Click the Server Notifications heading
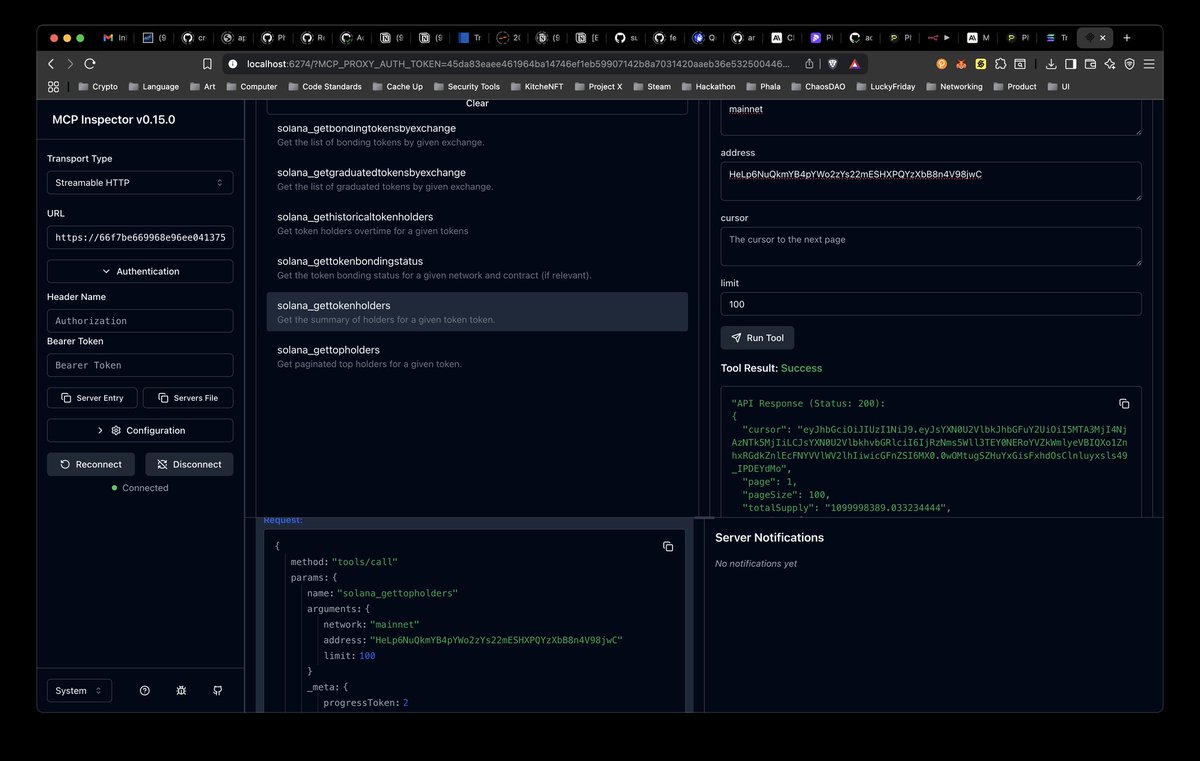This screenshot has height=761, width=1200. pyautogui.click(x=769, y=538)
